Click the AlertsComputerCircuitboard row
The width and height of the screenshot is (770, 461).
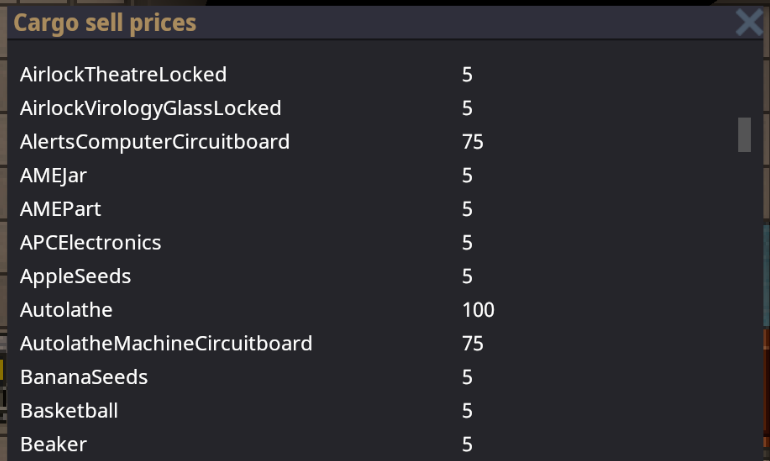coord(155,142)
